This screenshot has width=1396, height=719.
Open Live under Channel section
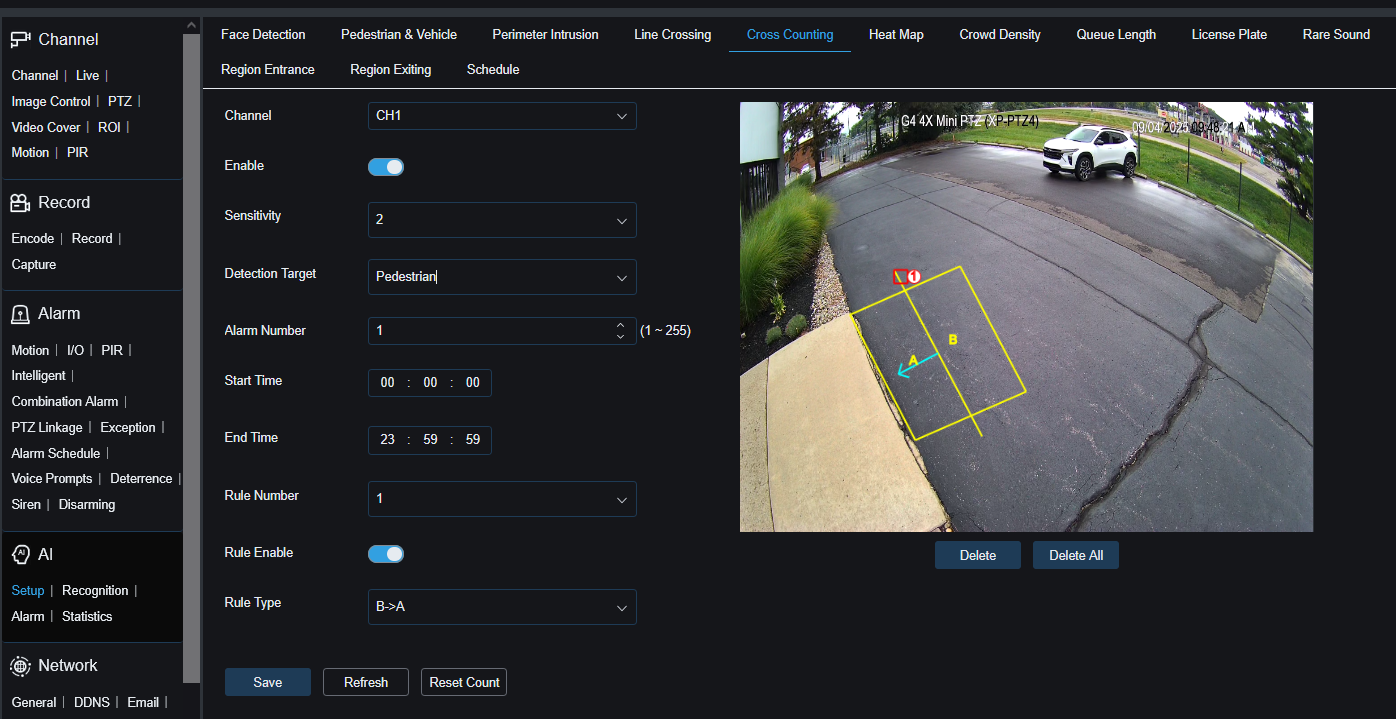pyautogui.click(x=88, y=76)
